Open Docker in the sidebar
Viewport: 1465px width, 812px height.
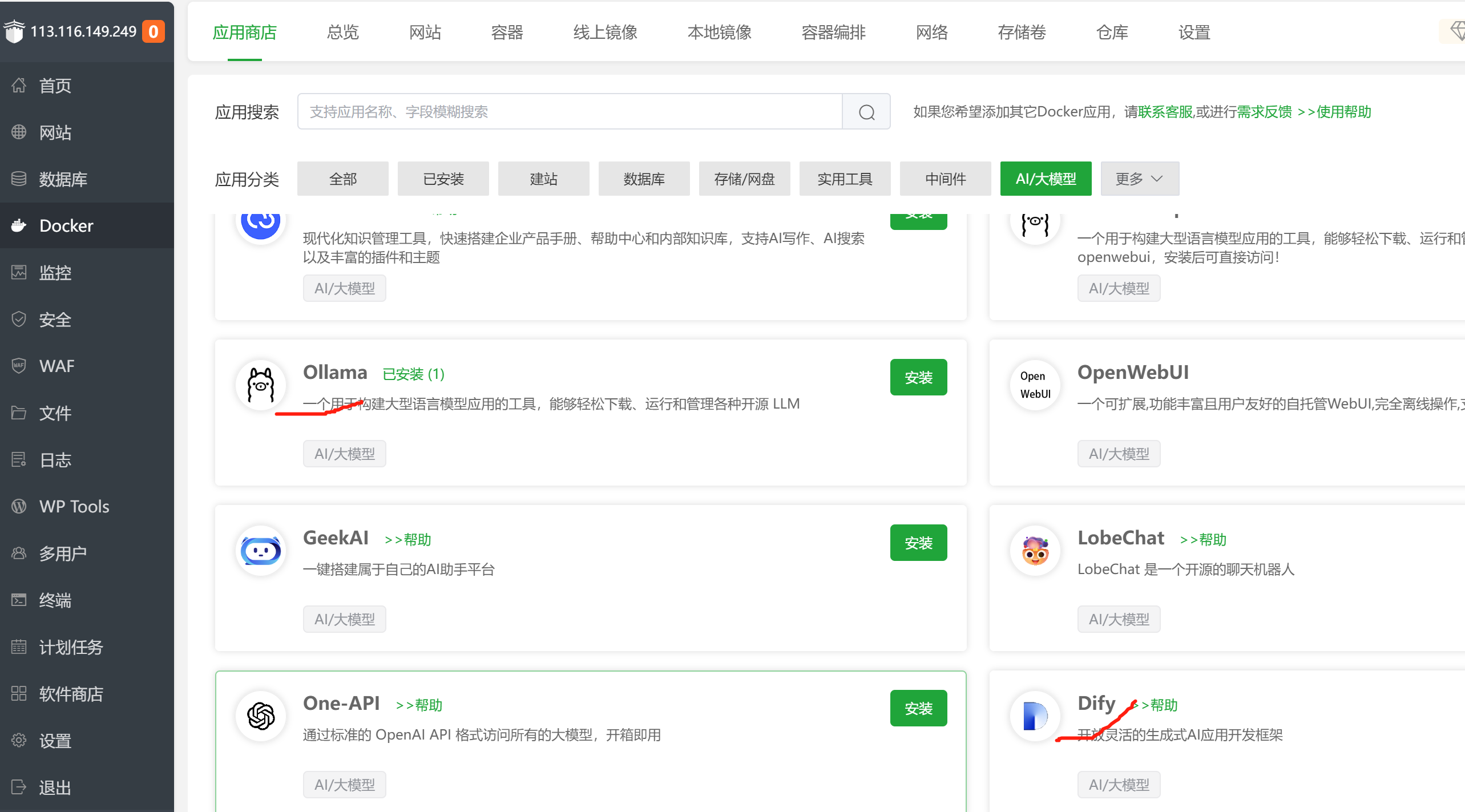(x=66, y=225)
